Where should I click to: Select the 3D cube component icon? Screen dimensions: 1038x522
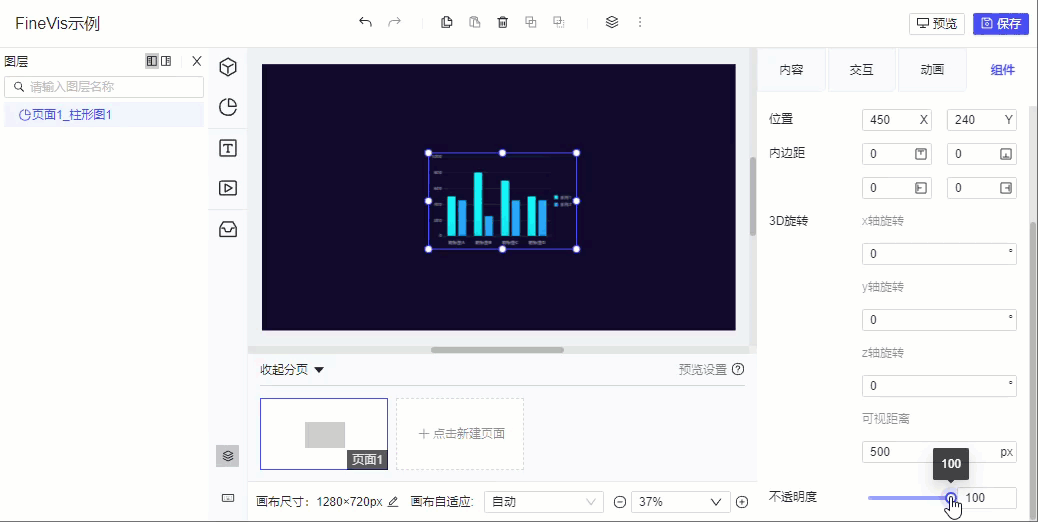[228, 67]
